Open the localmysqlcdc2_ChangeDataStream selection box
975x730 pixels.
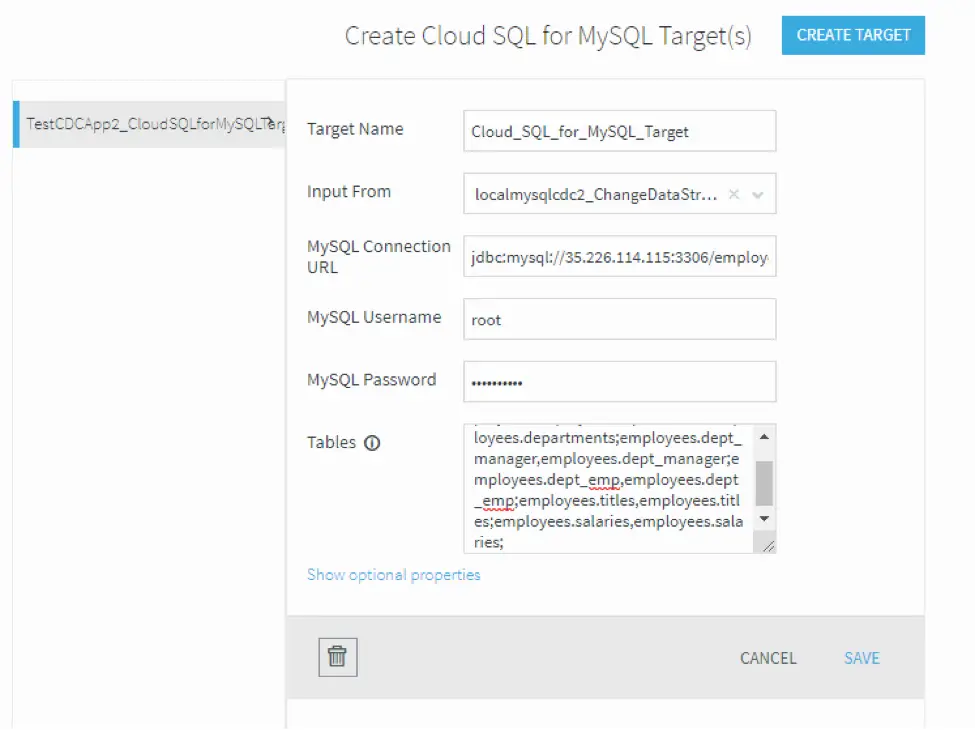[595, 195]
